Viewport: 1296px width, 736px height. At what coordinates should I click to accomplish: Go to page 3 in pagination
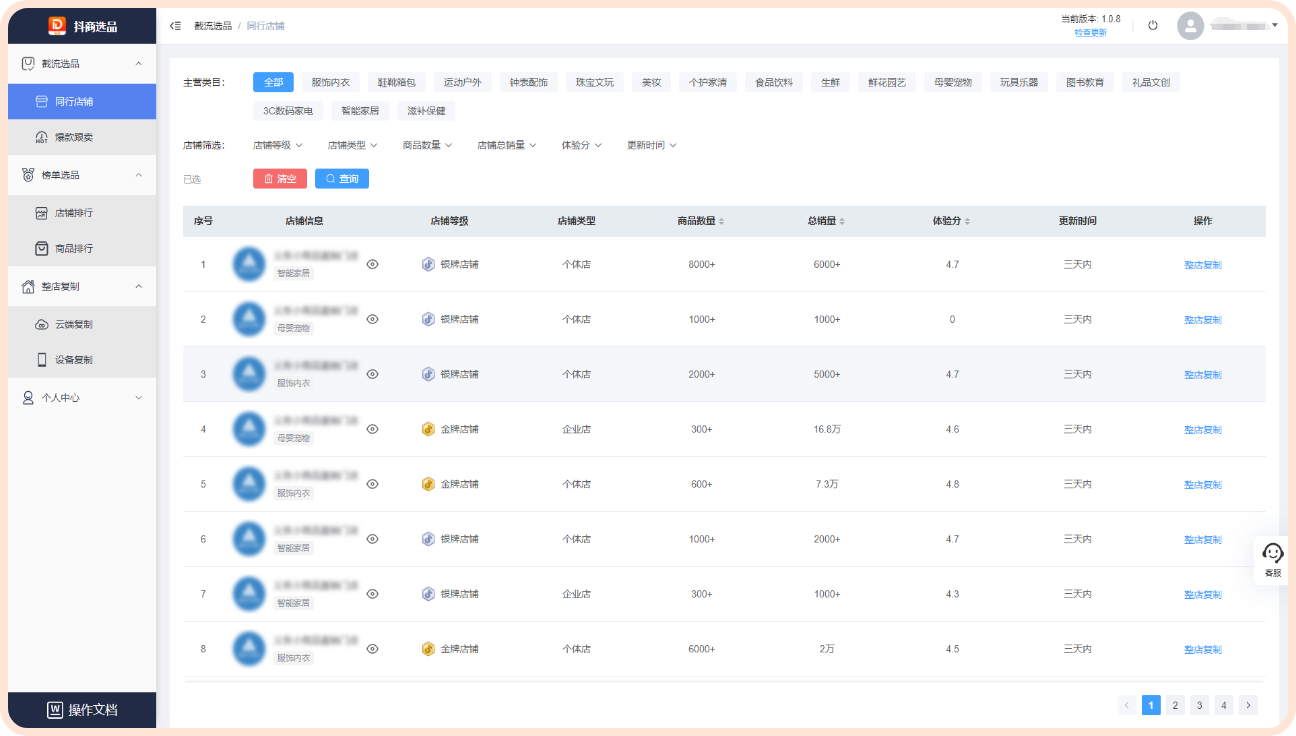coord(1199,705)
